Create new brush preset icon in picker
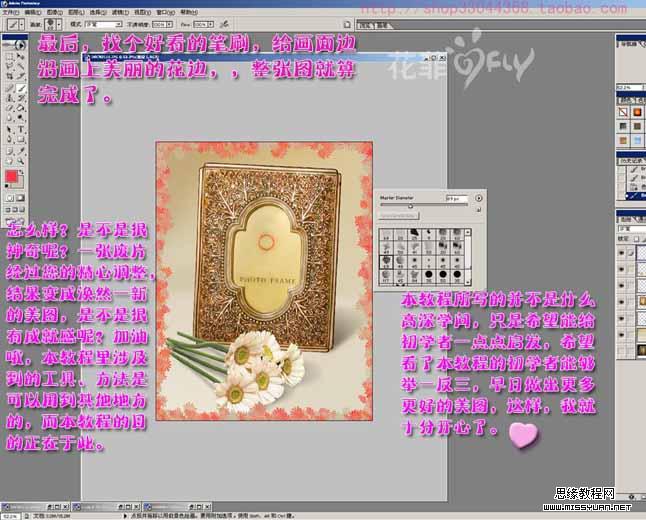This screenshot has width=646, height=520. [479, 210]
